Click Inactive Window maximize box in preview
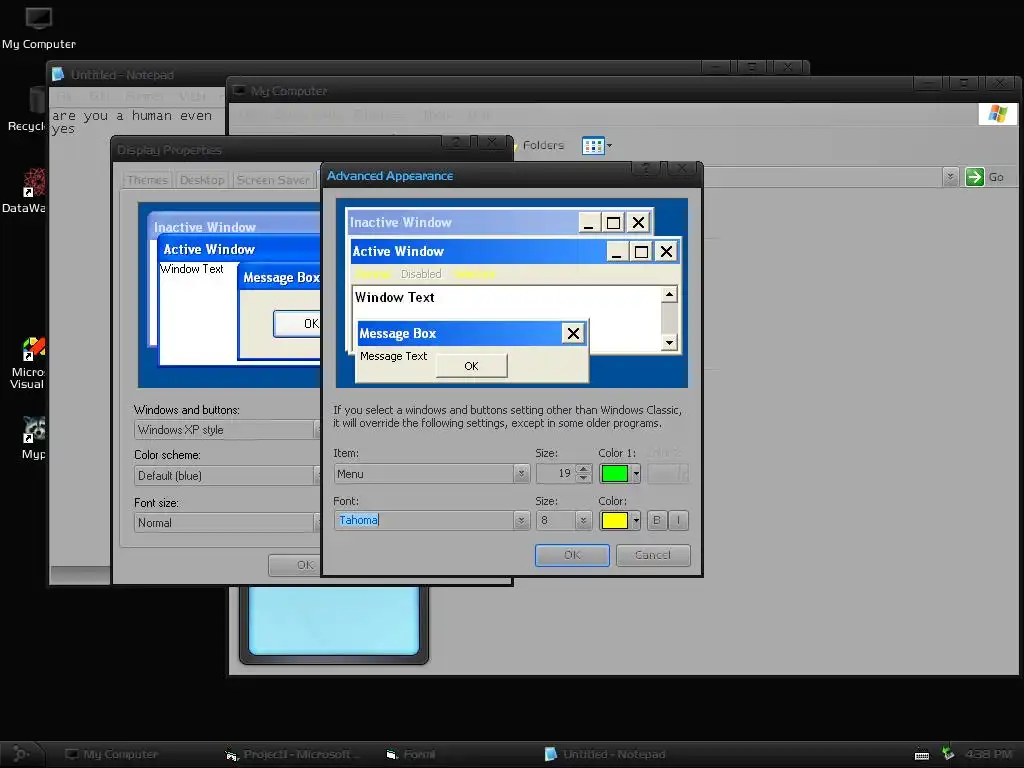1024x768 pixels. coord(613,223)
